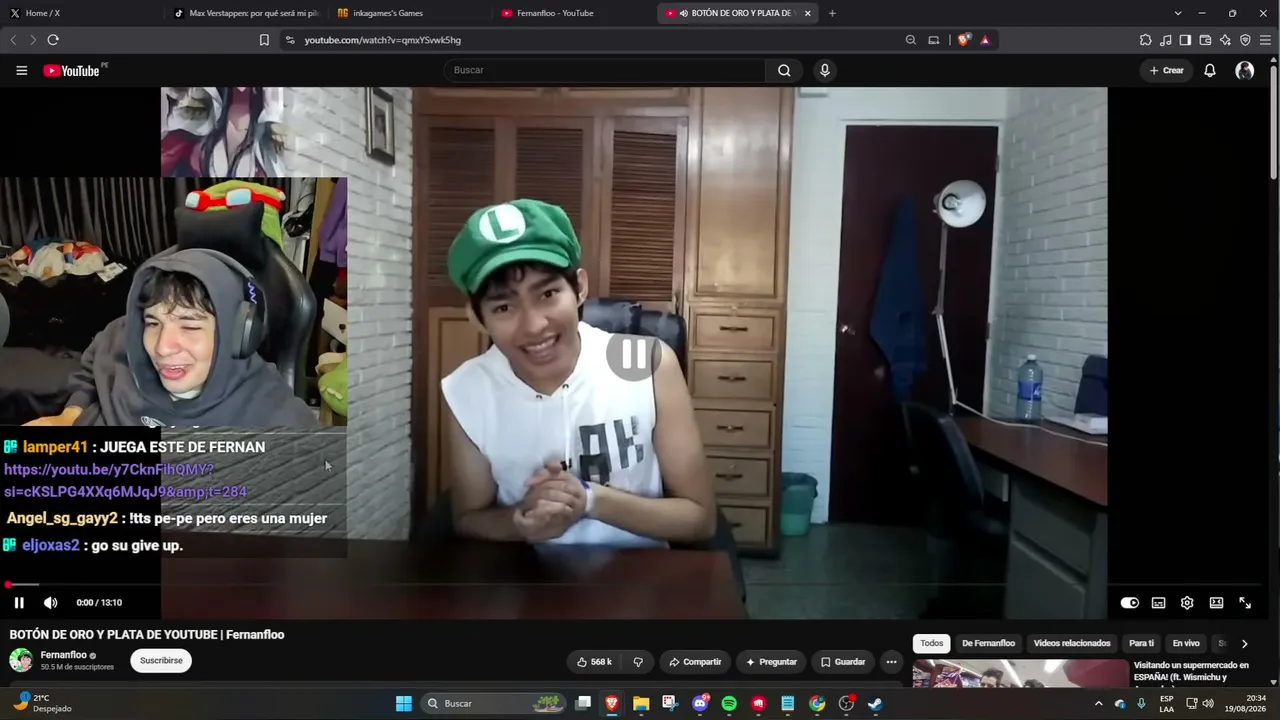Toggle subtitles on the video
This screenshot has height=720, width=1280.
click(x=1158, y=603)
